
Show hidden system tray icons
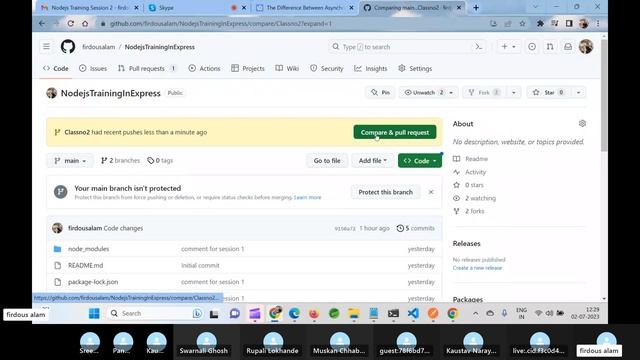coord(475,313)
